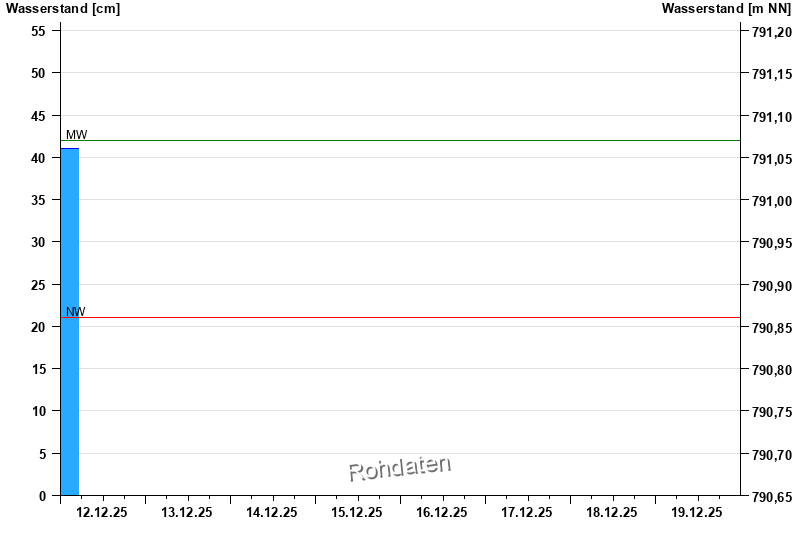The width and height of the screenshot is (800, 550).
Task: Select the 16.12.25 date label
Action: pyautogui.click(x=441, y=512)
